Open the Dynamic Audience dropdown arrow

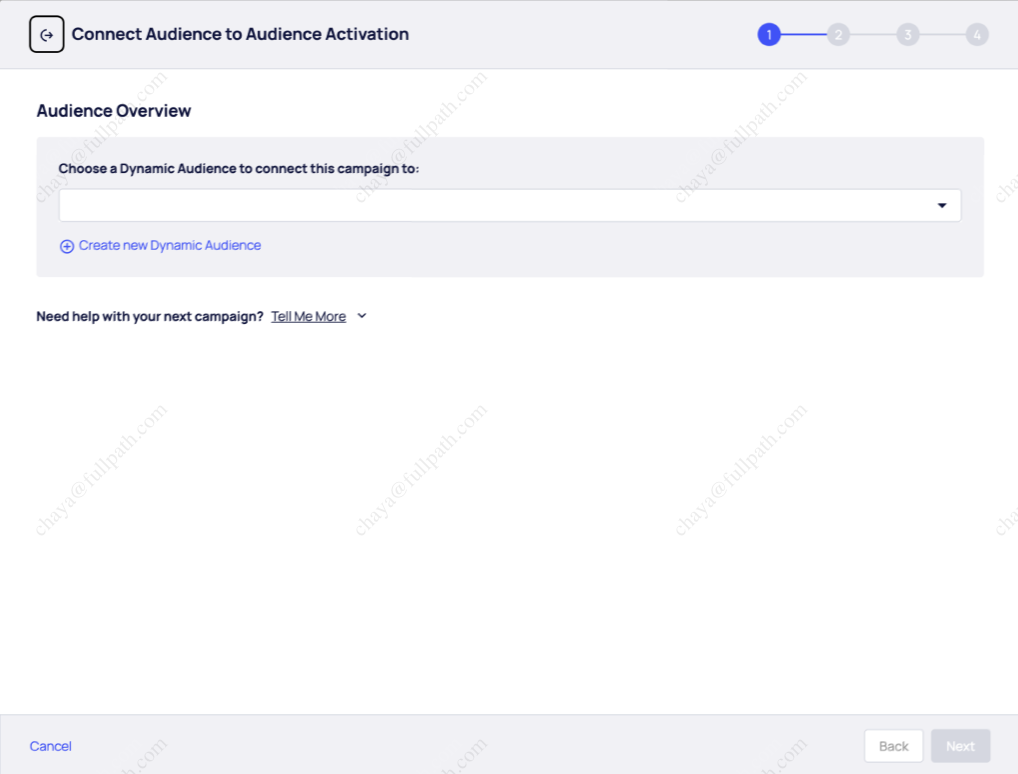(x=941, y=206)
